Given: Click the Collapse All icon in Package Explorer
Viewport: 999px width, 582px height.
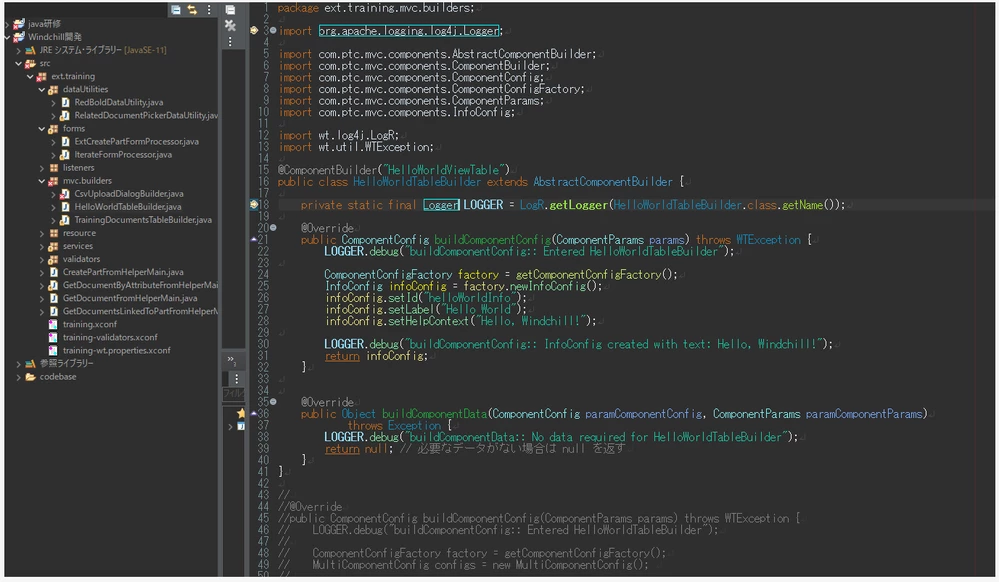Looking at the screenshot, I should click(x=176, y=10).
